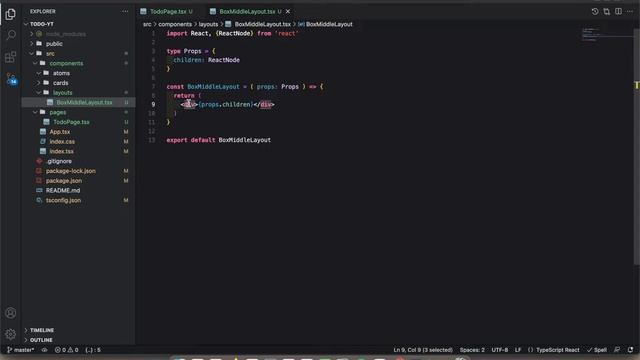Click UTF-8 encoding selector
This screenshot has width=640, height=360.
coord(500,350)
